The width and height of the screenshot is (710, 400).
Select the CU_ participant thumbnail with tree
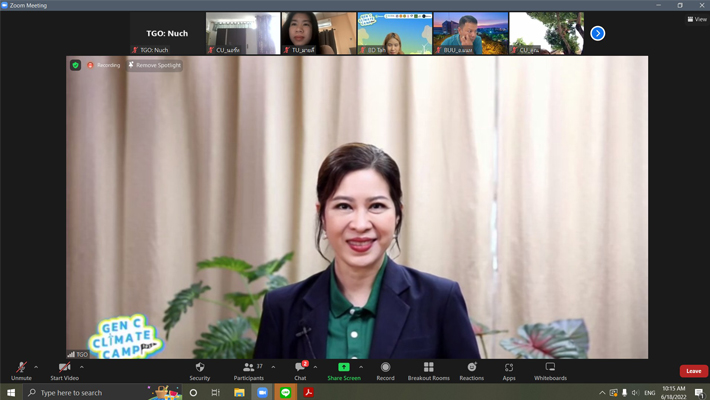click(x=547, y=33)
